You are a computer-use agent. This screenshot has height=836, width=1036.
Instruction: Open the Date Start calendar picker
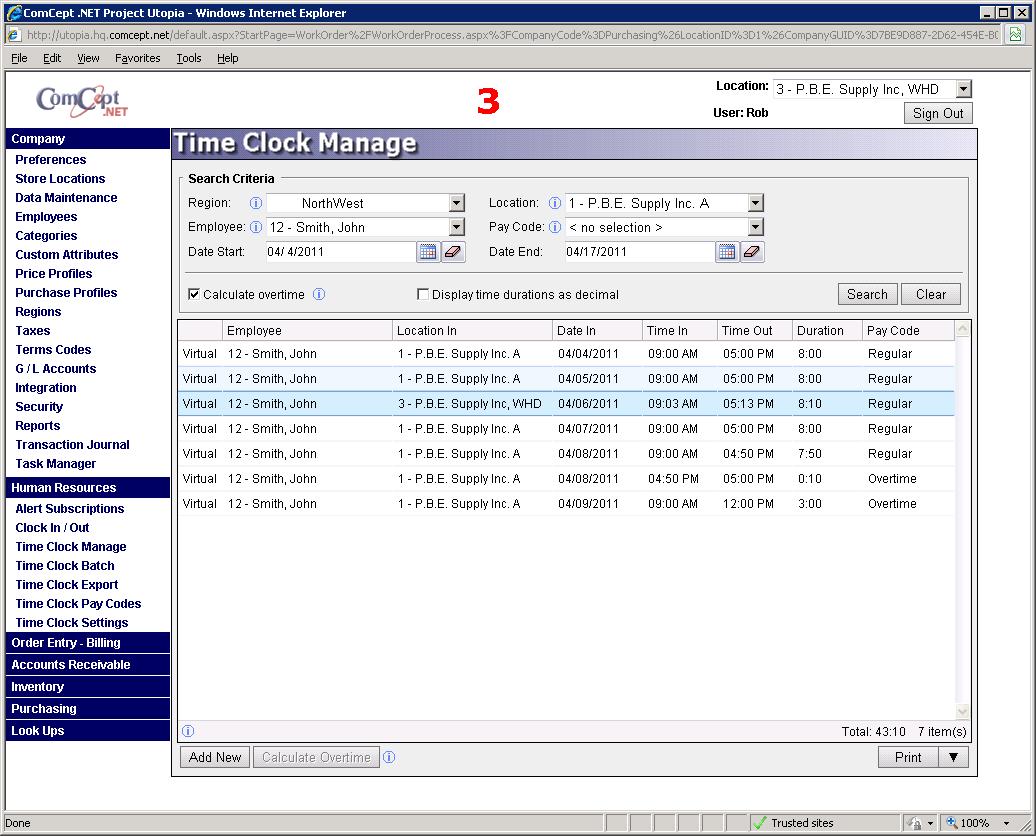click(x=428, y=252)
